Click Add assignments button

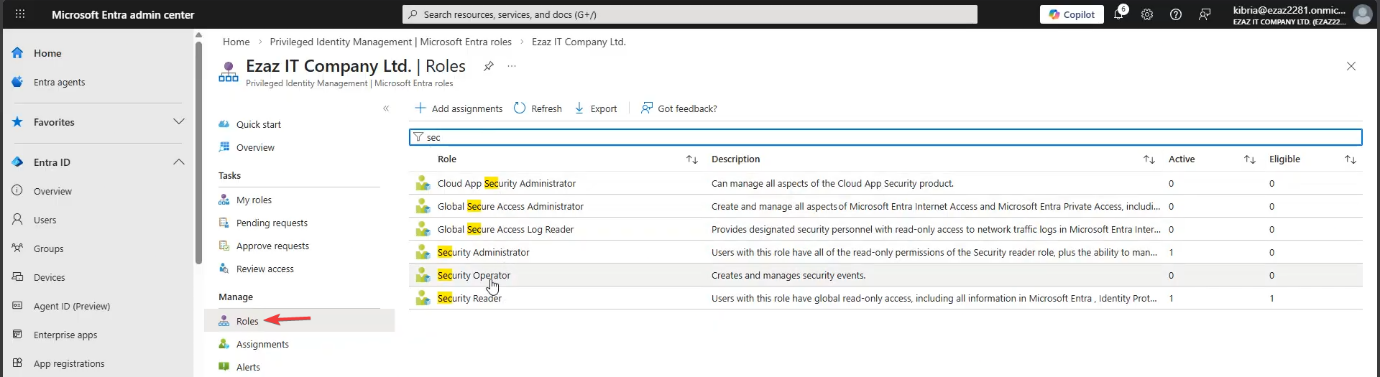point(458,108)
